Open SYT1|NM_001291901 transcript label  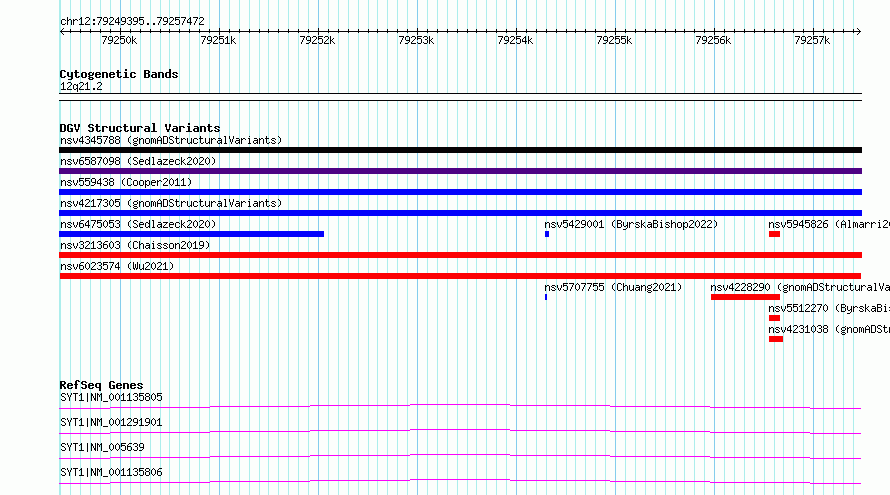[111, 422]
